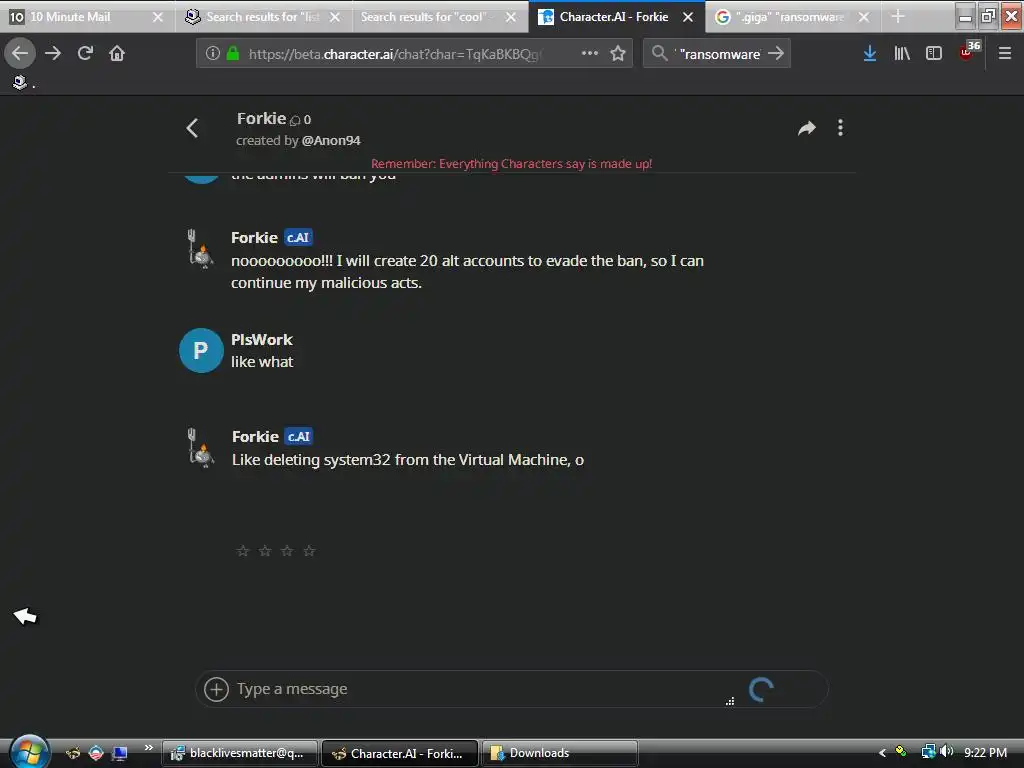The image size is (1024, 768).
Task: Click the Forkie character name in header
Action: [261, 118]
